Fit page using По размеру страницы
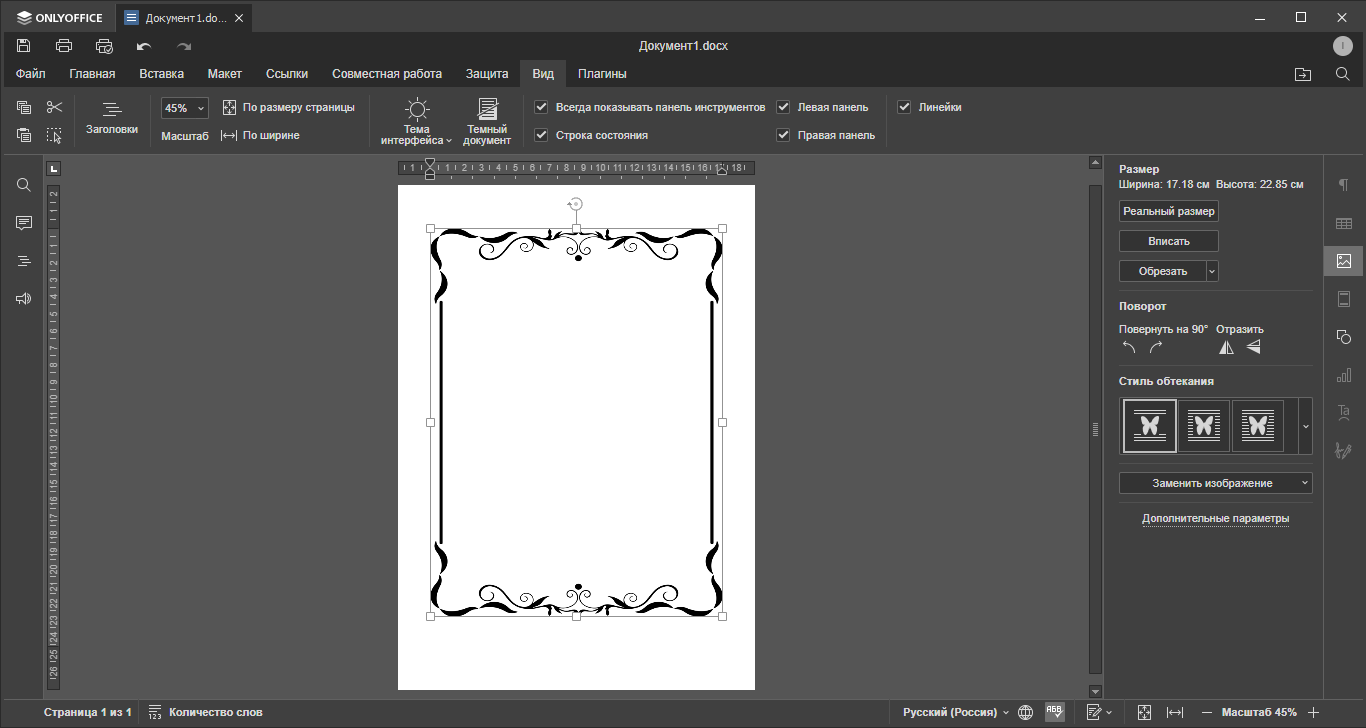This screenshot has width=1366, height=728. tap(288, 107)
